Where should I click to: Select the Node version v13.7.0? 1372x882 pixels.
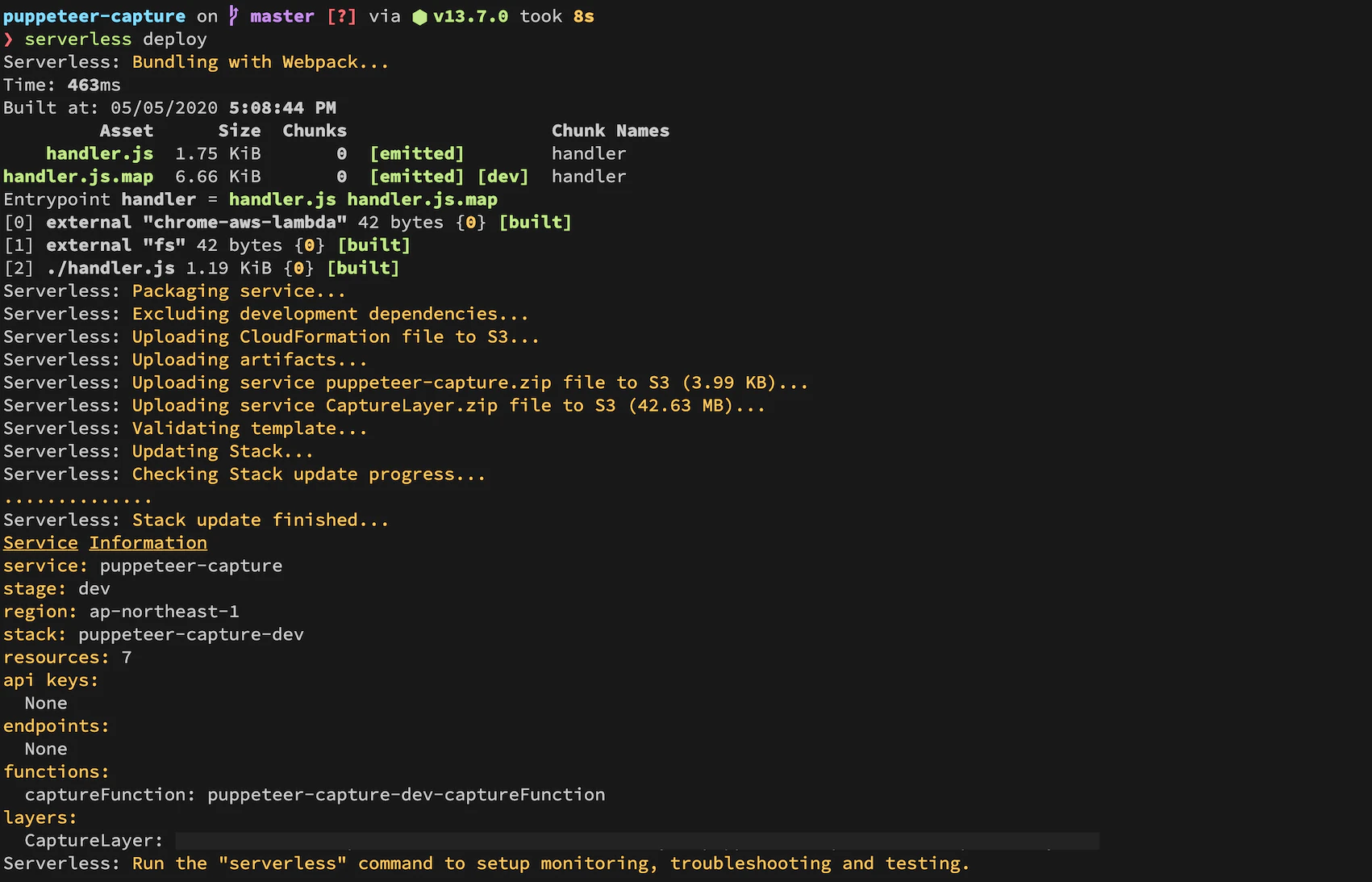coord(471,16)
